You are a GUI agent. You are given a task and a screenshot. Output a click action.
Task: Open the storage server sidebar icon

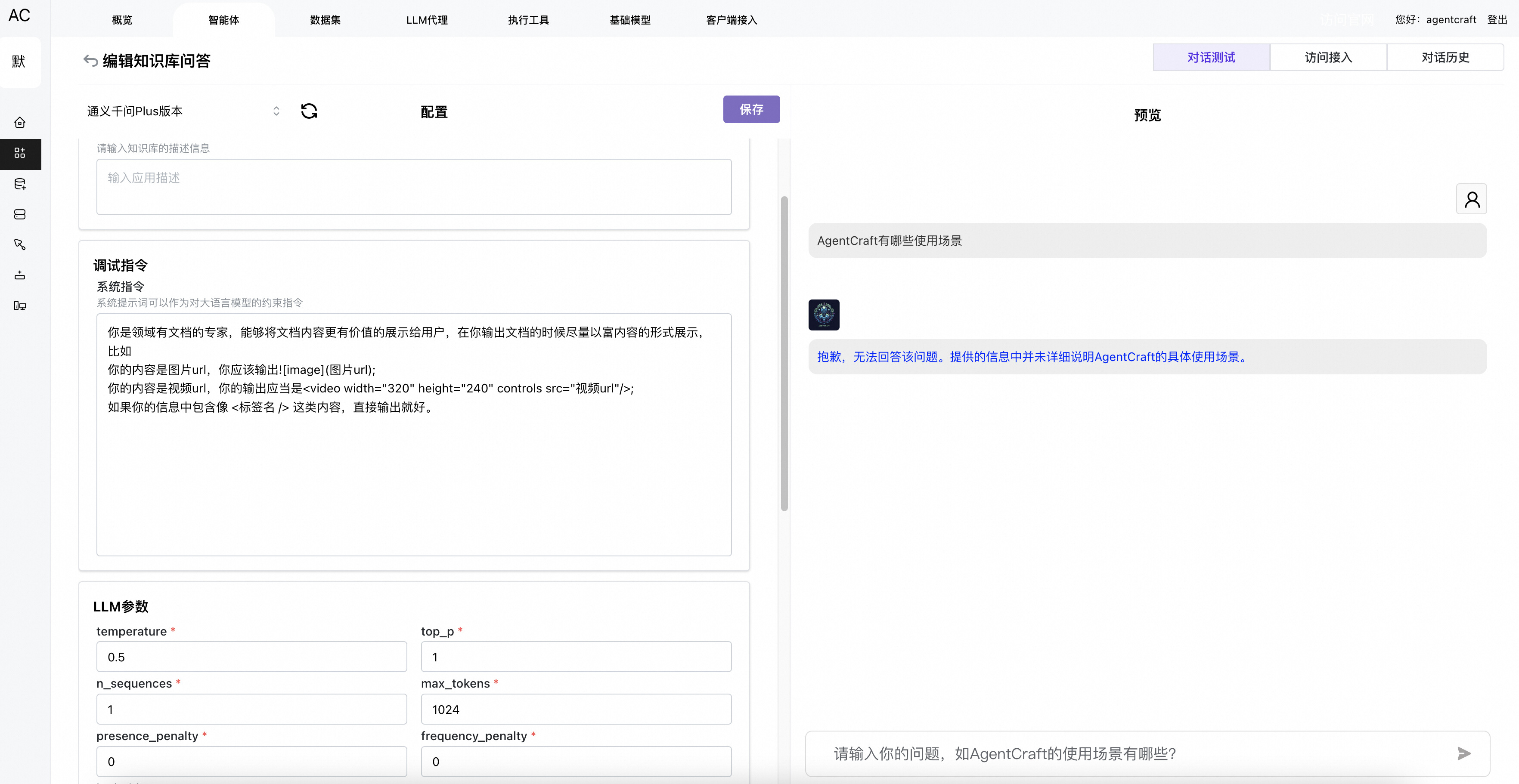coord(20,215)
